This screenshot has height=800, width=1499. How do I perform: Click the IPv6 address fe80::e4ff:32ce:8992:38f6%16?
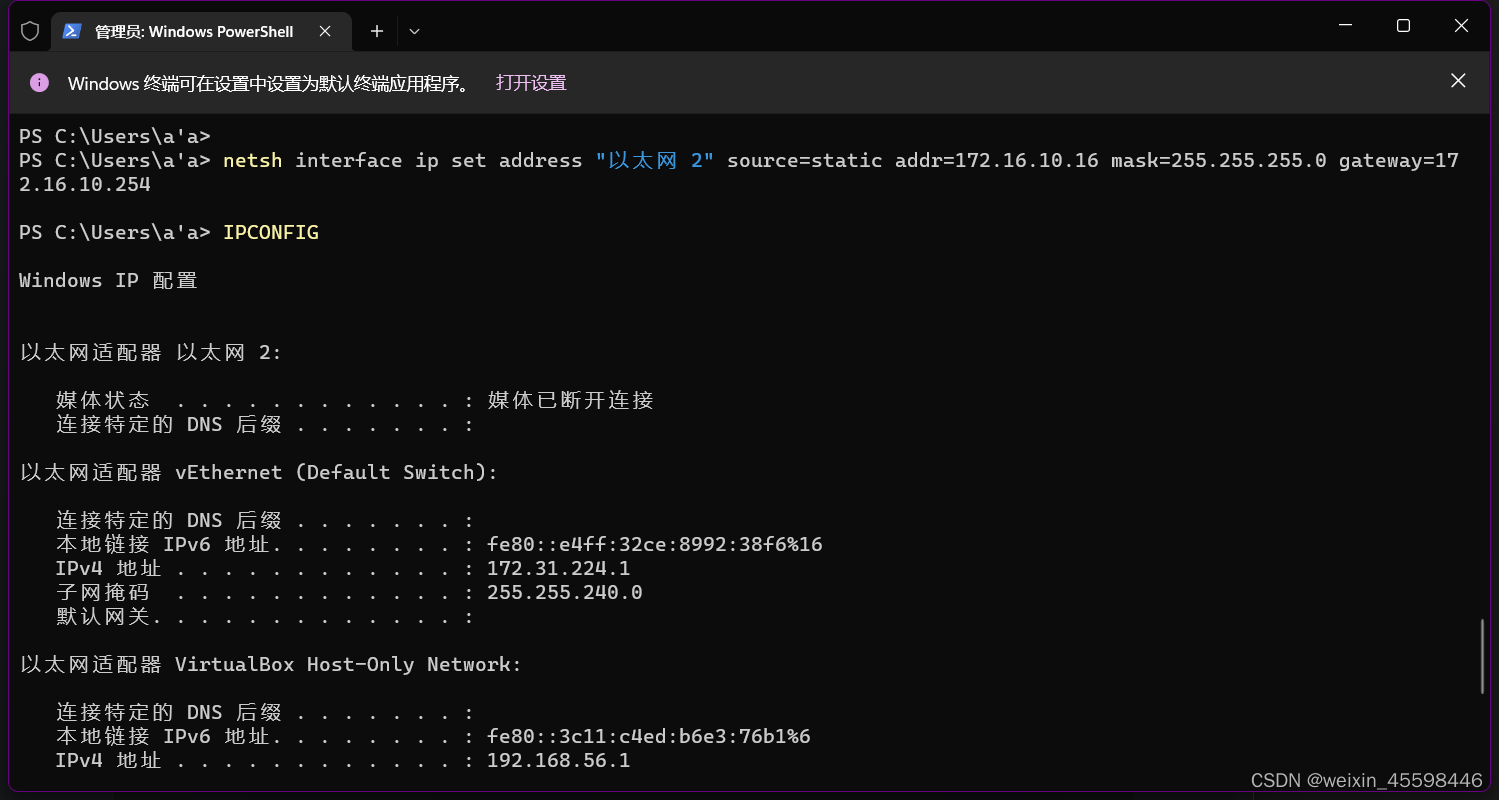point(655,544)
